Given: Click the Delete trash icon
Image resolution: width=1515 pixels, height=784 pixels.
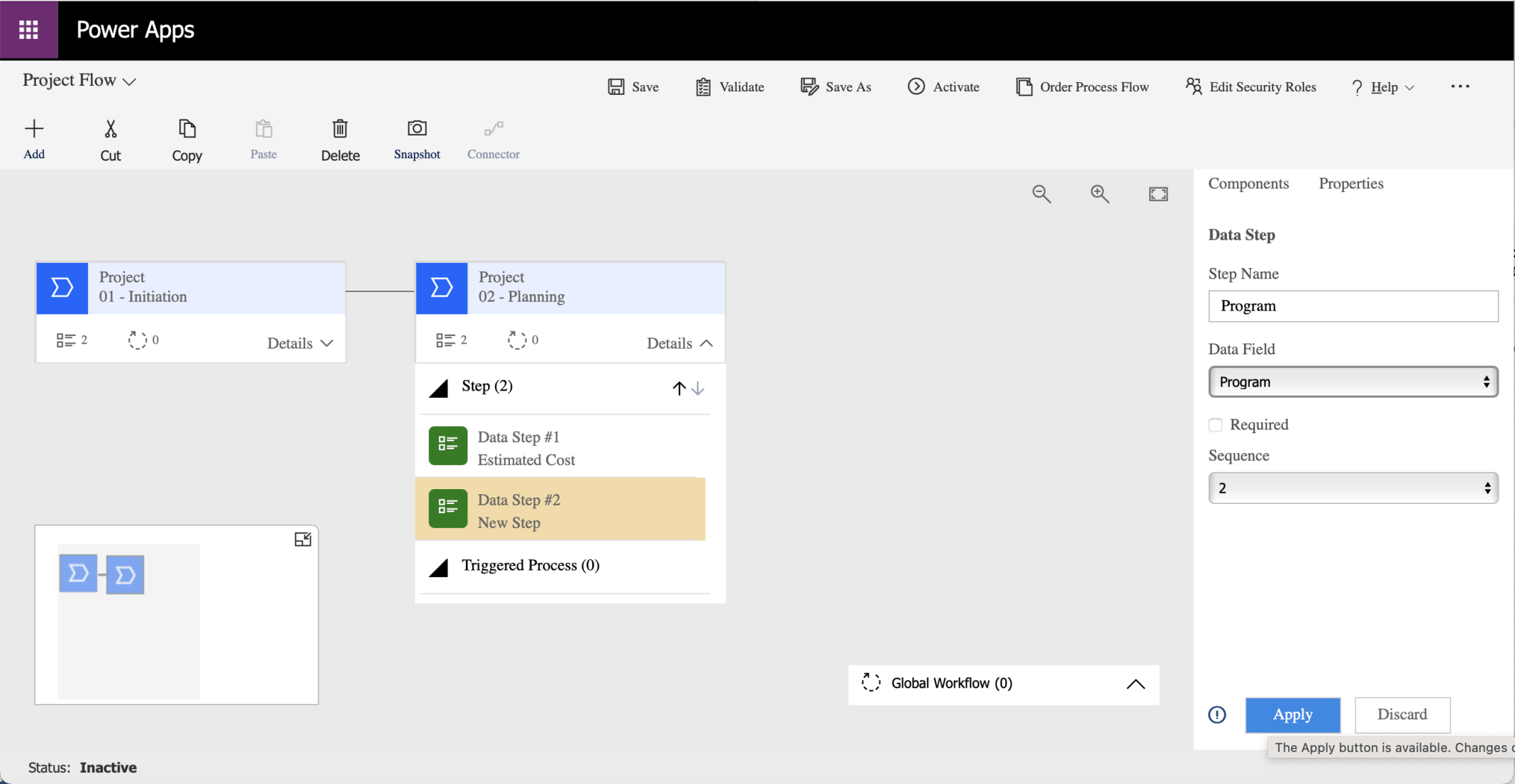Looking at the screenshot, I should 340,129.
